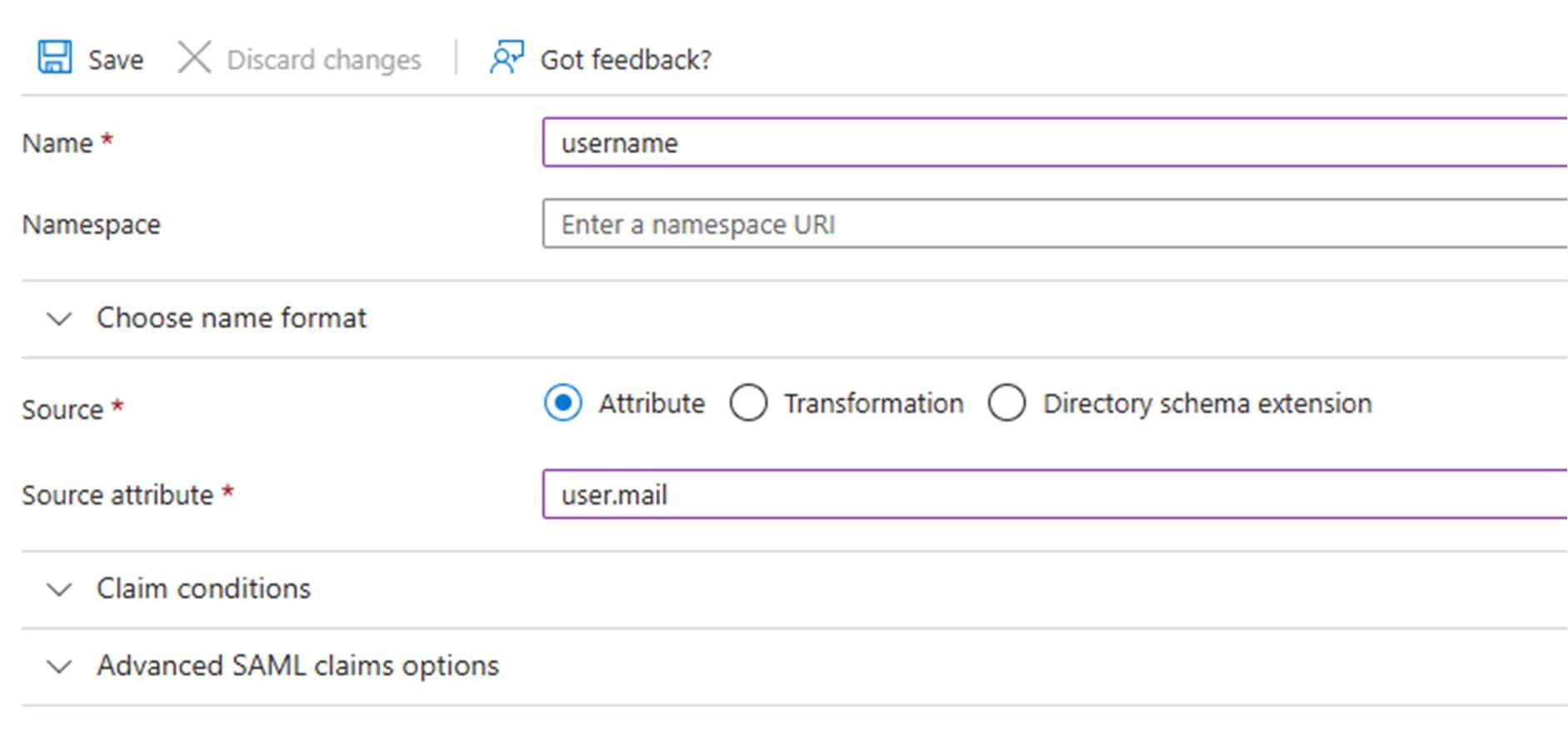This screenshot has height=732, width=1568.
Task: Click the Save text label in toolbar
Action: (116, 60)
